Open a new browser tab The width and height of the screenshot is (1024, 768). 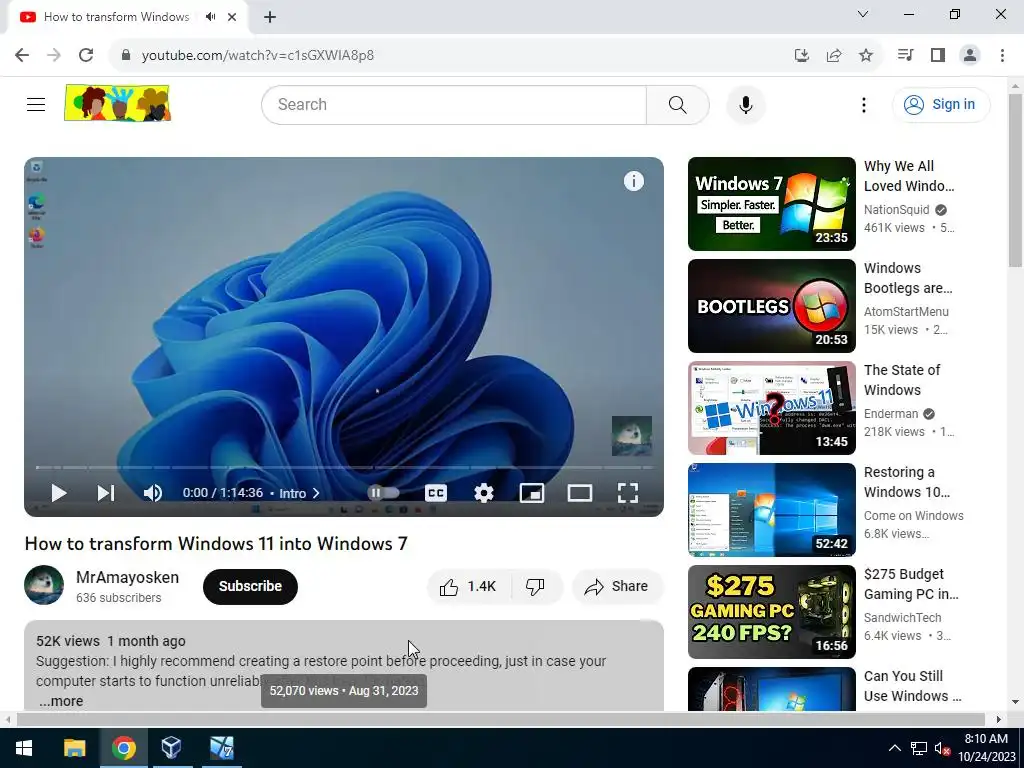point(270,17)
